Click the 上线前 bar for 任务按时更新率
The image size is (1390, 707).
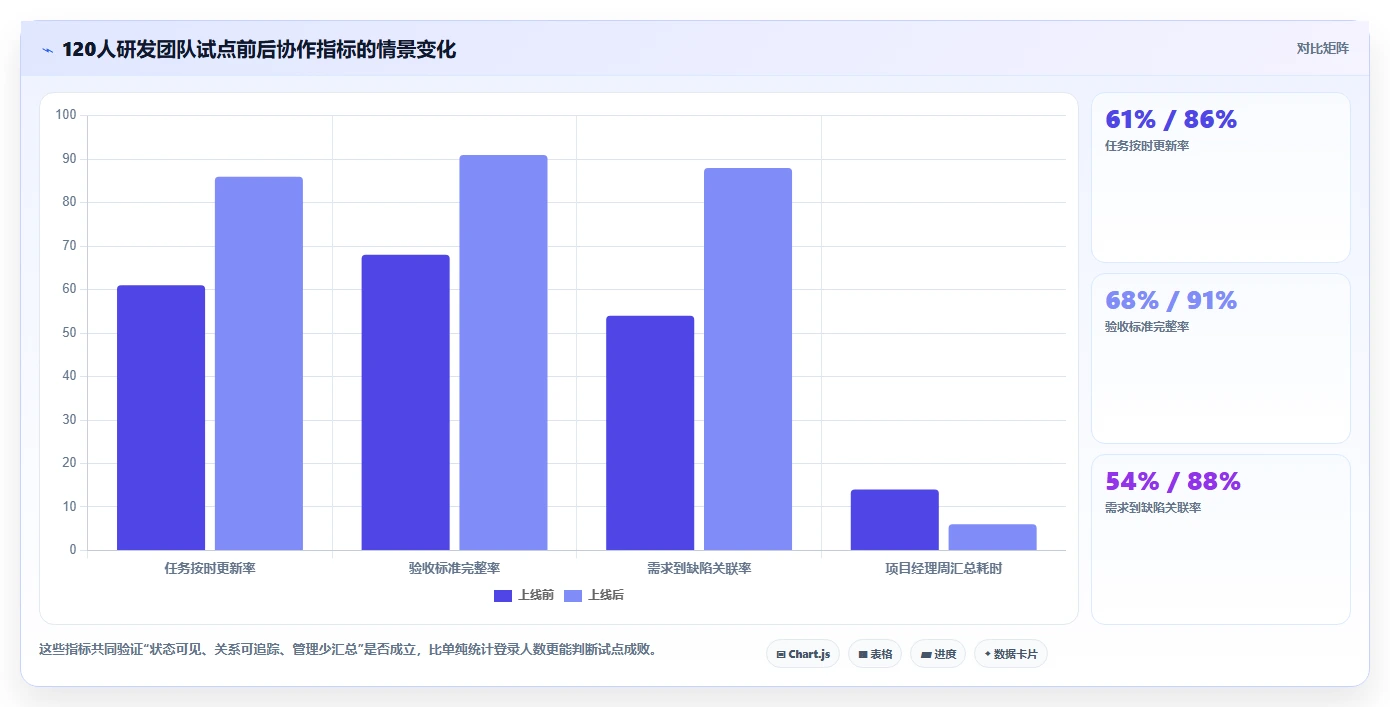pos(161,418)
